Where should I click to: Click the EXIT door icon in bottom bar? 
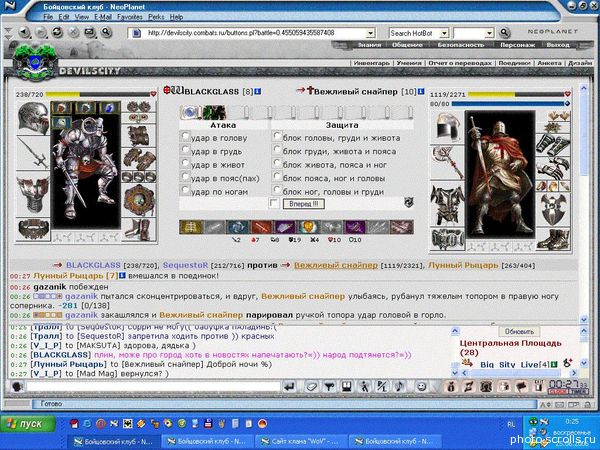pyautogui.click(x=539, y=387)
